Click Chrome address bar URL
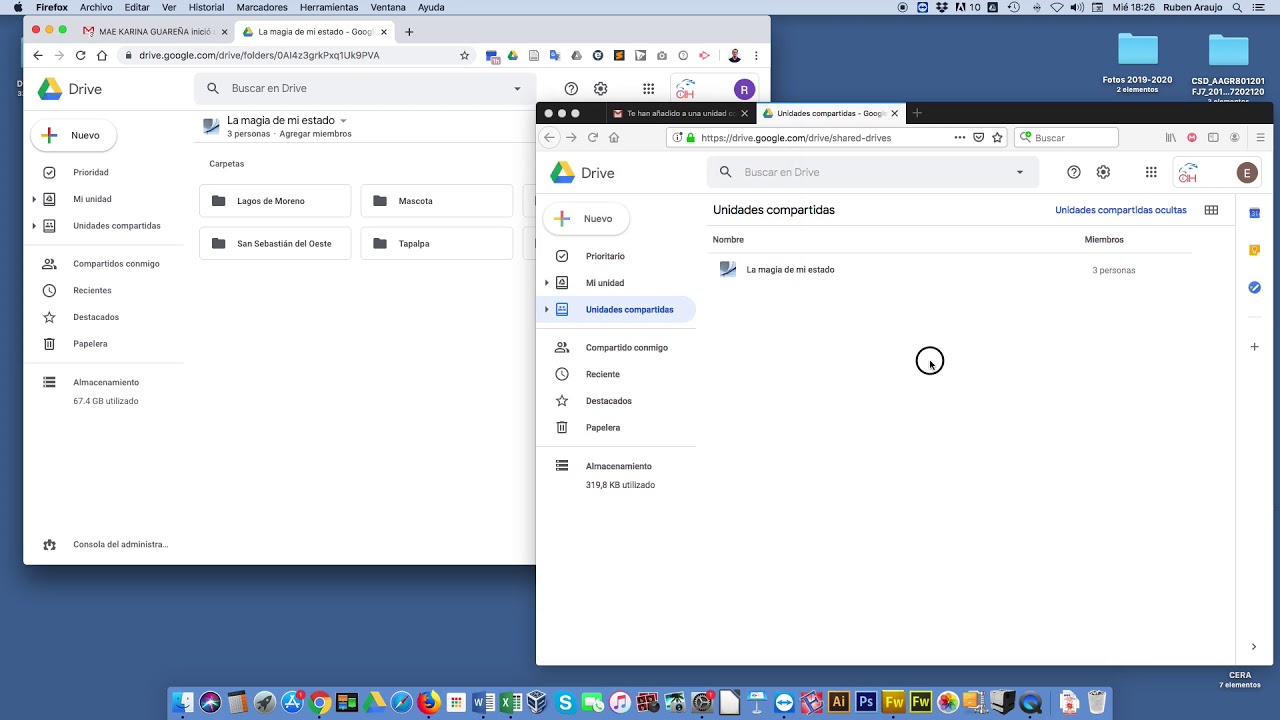The height and width of the screenshot is (720, 1280). point(259,56)
